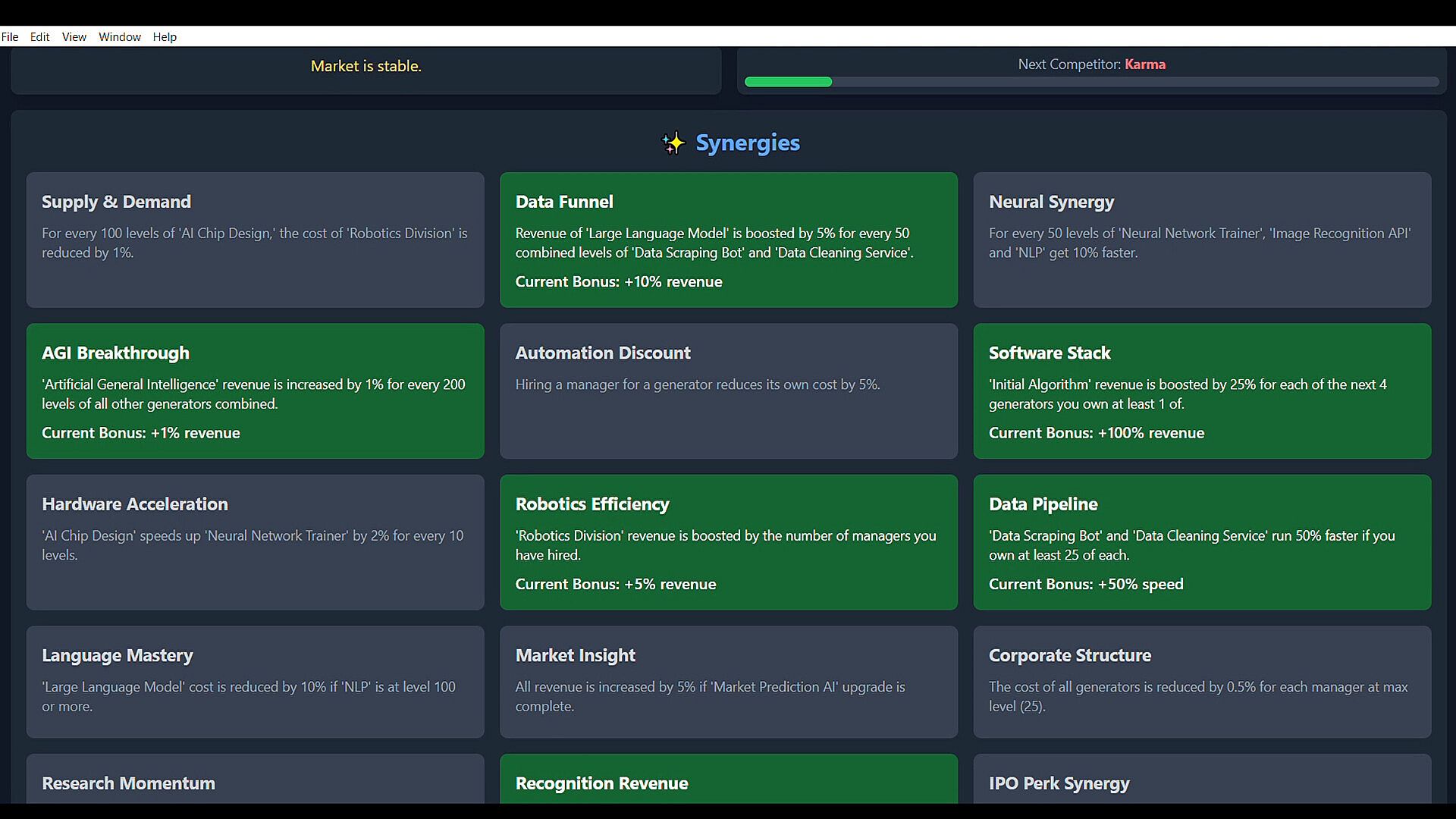Viewport: 1456px width, 819px height.
Task: Open the Window menu
Action: pos(120,36)
